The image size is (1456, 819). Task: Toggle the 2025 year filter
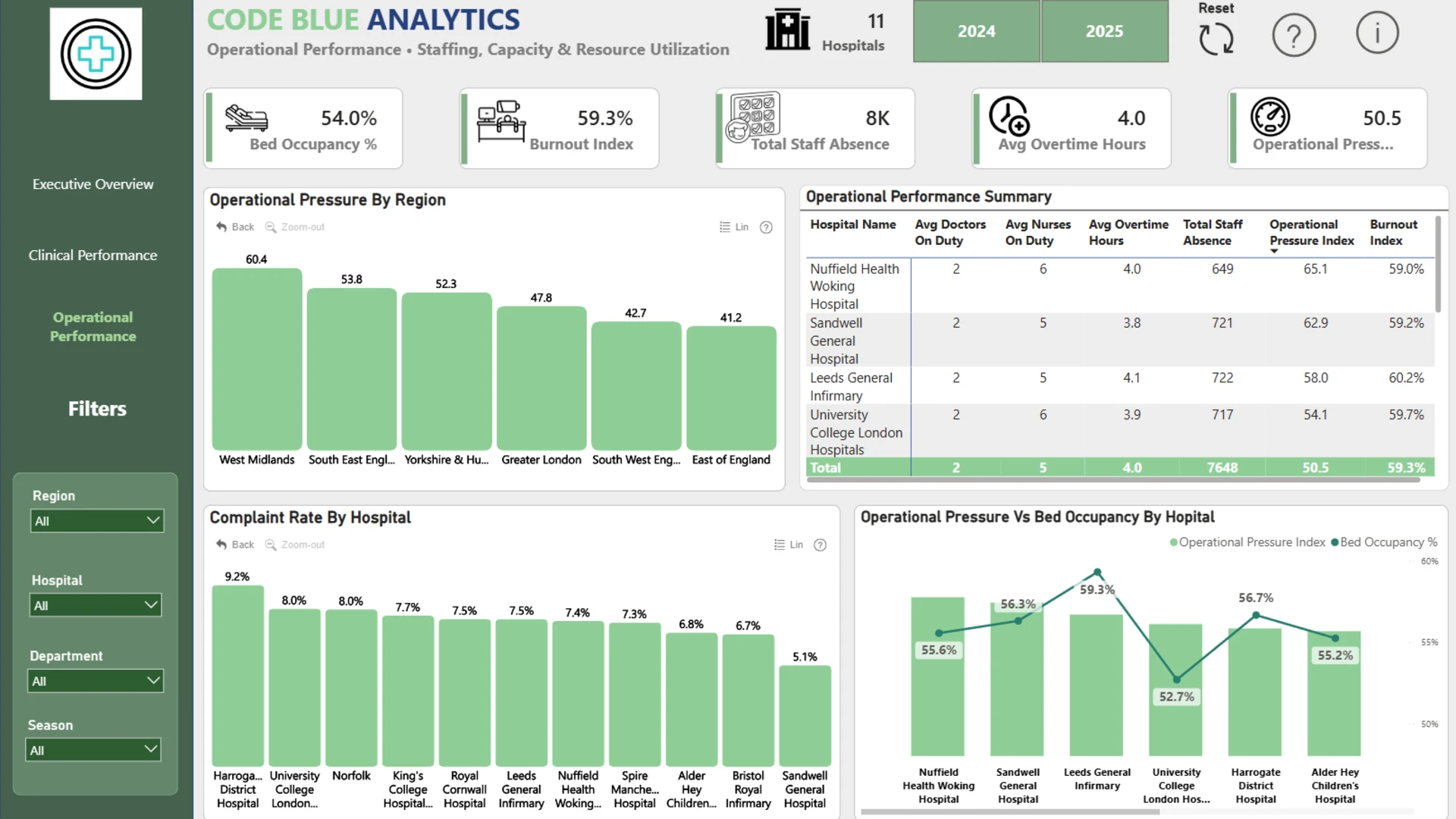coord(1104,31)
